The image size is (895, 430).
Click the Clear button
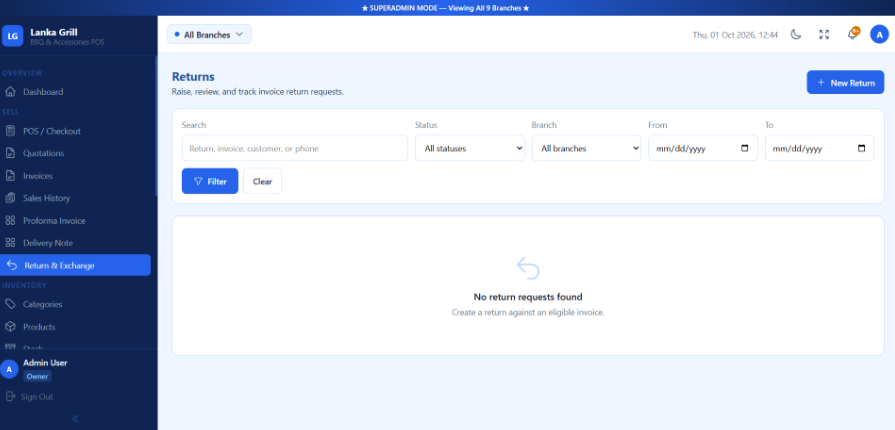(x=263, y=181)
